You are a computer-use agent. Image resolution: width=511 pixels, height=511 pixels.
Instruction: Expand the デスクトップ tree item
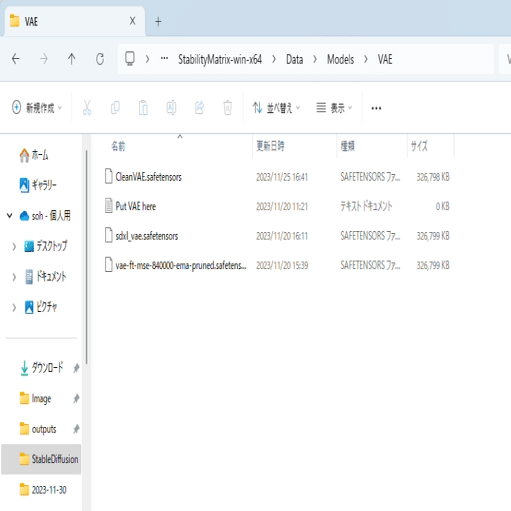(x=14, y=247)
